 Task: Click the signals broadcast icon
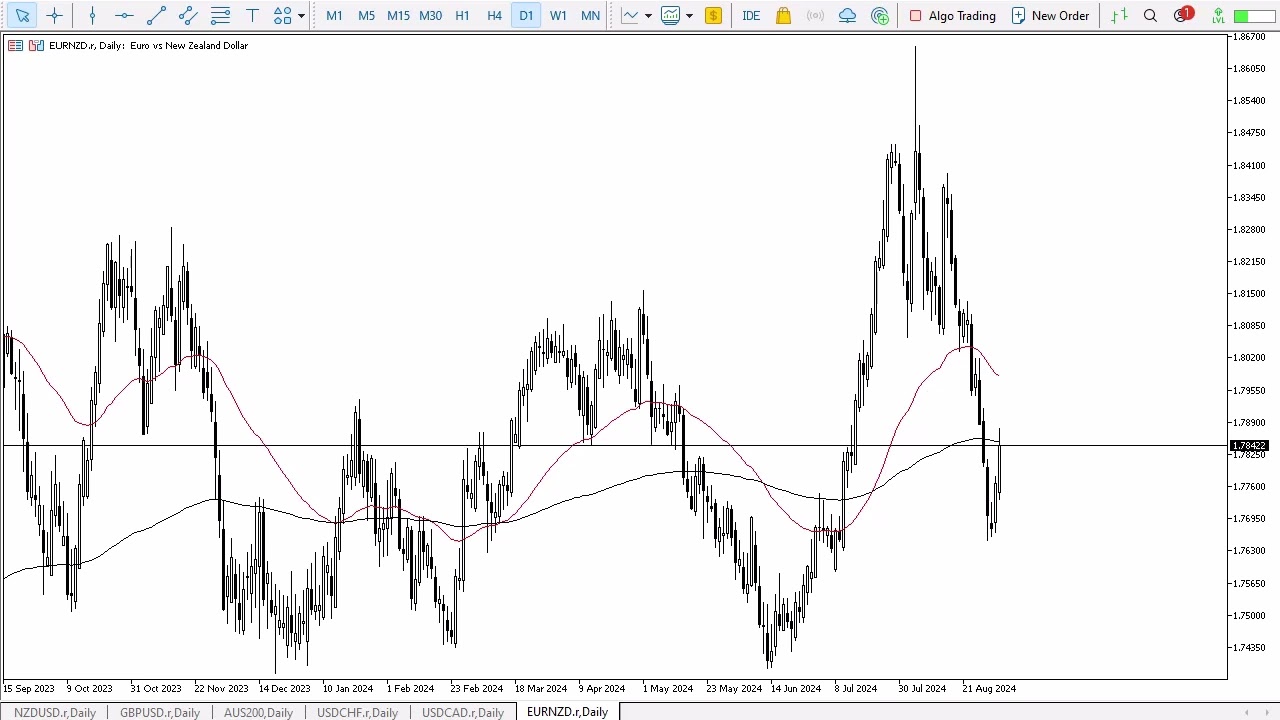815,15
